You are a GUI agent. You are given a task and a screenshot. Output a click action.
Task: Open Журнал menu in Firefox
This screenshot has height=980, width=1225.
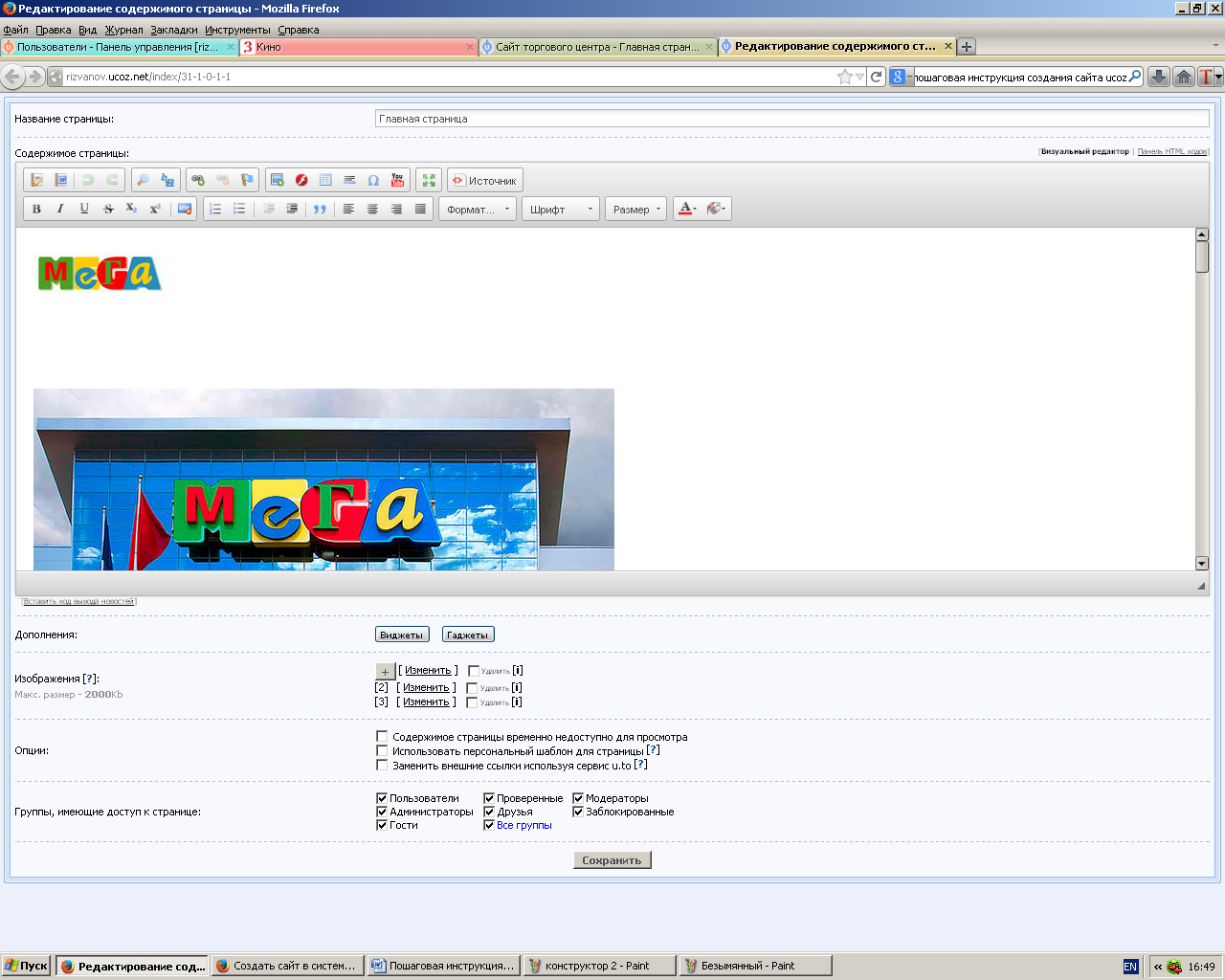tap(123, 30)
